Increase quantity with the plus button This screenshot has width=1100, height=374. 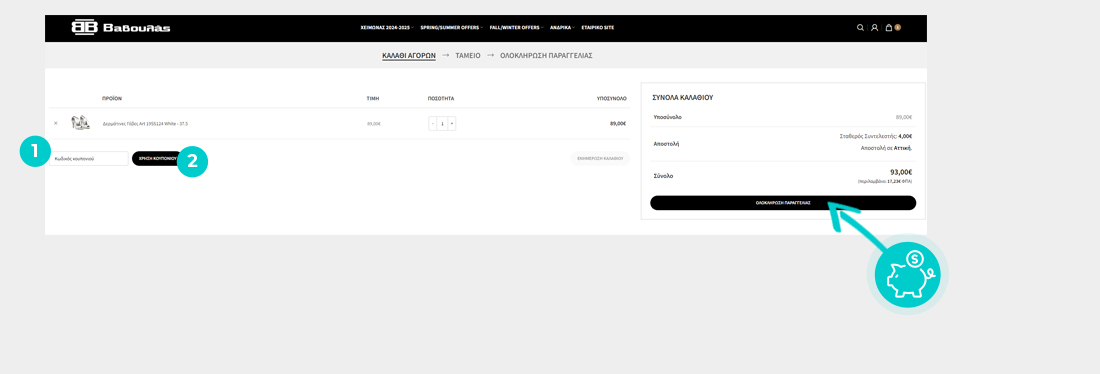point(452,123)
